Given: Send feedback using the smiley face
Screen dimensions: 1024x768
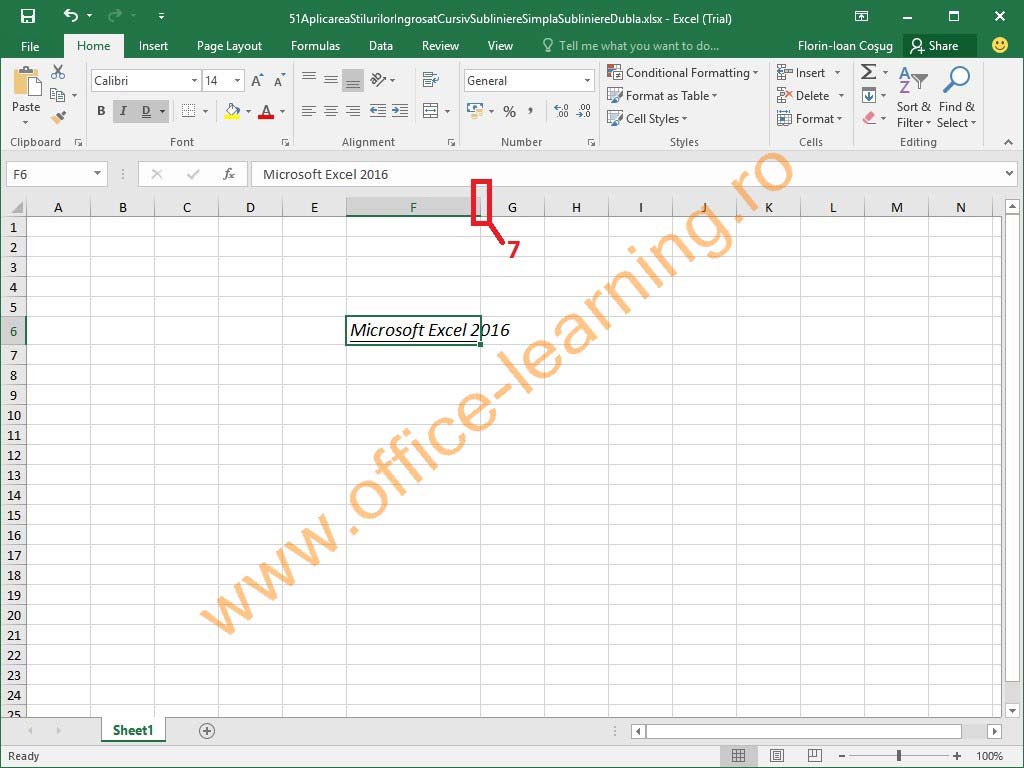Looking at the screenshot, I should (x=999, y=45).
